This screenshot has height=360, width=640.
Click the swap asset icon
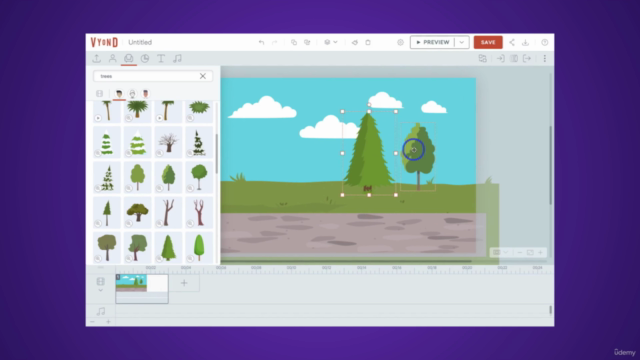(x=482, y=58)
